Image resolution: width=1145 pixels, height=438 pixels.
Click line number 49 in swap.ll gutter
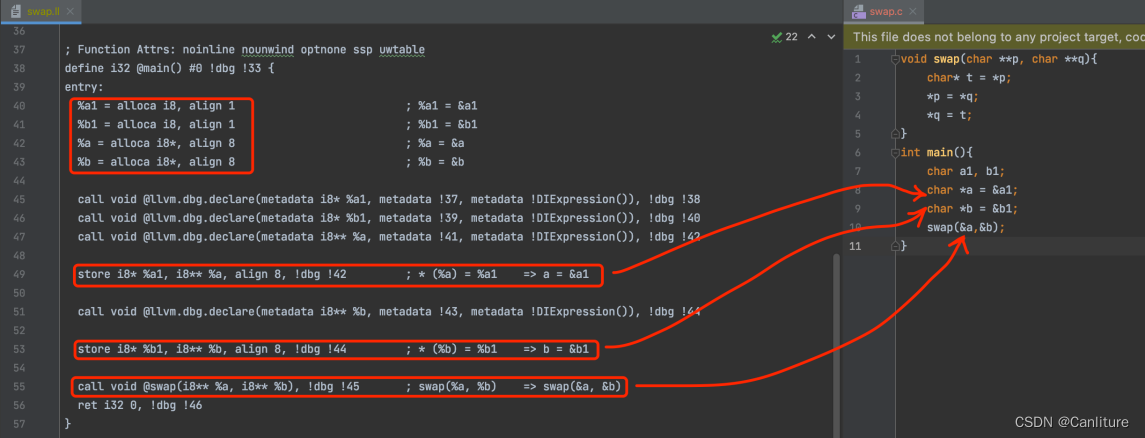pyautogui.click(x=20, y=274)
